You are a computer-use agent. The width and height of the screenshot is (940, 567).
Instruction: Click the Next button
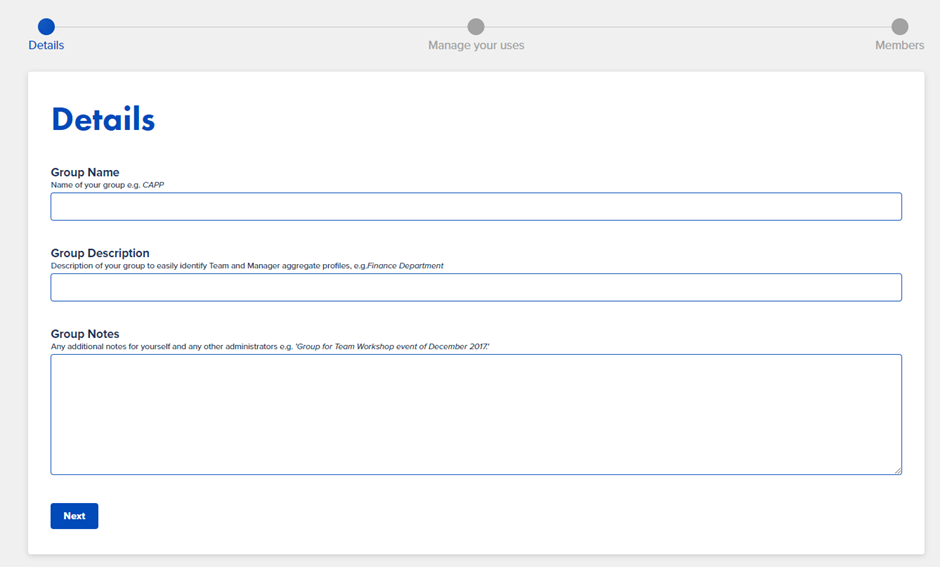coord(74,516)
